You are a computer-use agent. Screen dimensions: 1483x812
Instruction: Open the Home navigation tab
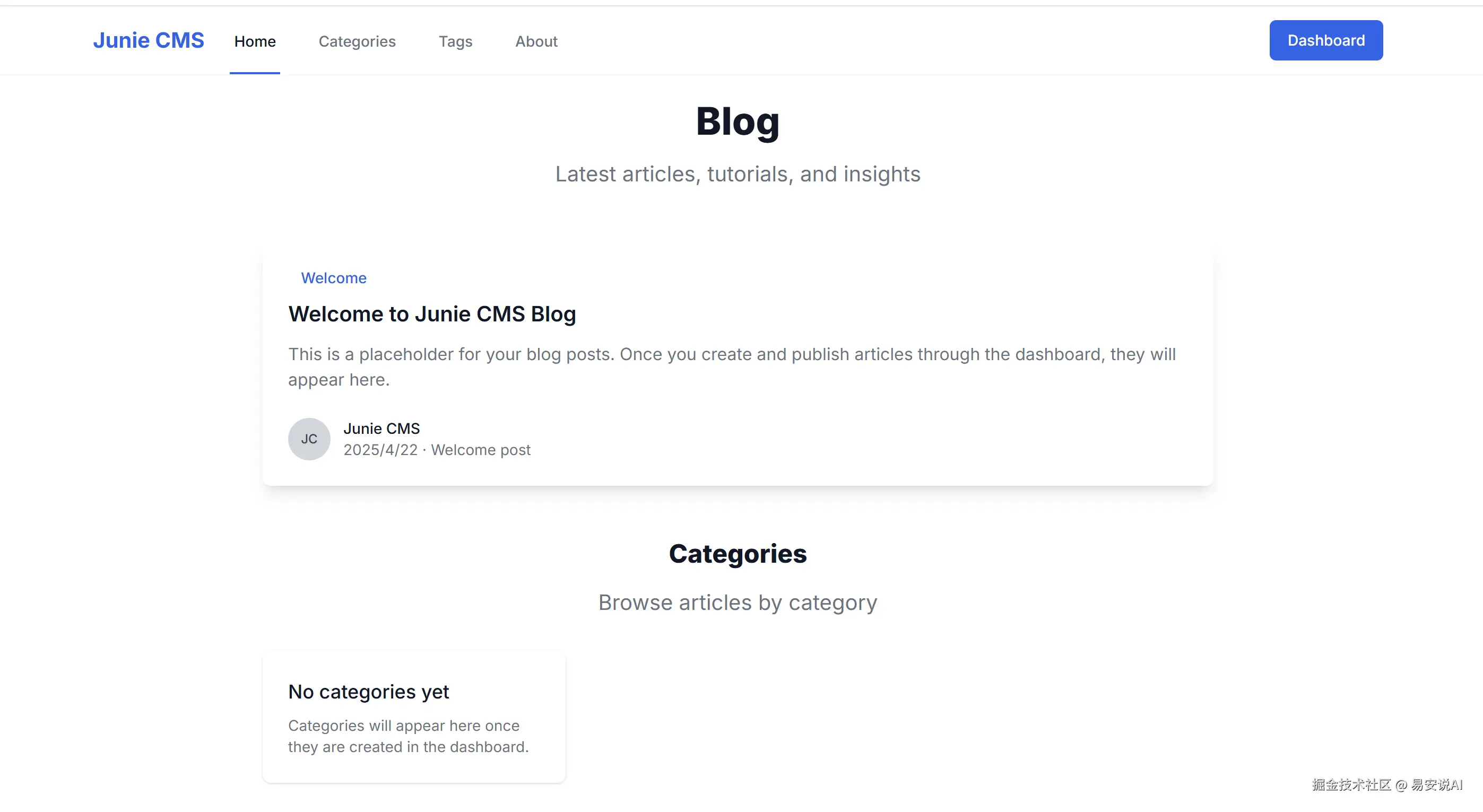(x=255, y=41)
